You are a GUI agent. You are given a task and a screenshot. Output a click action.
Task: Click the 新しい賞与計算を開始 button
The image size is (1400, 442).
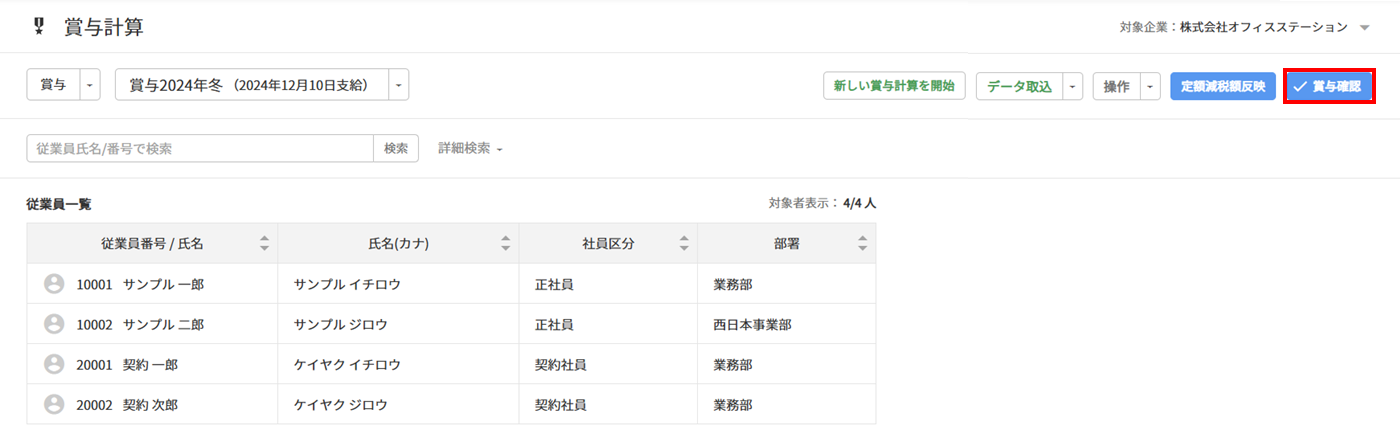894,87
